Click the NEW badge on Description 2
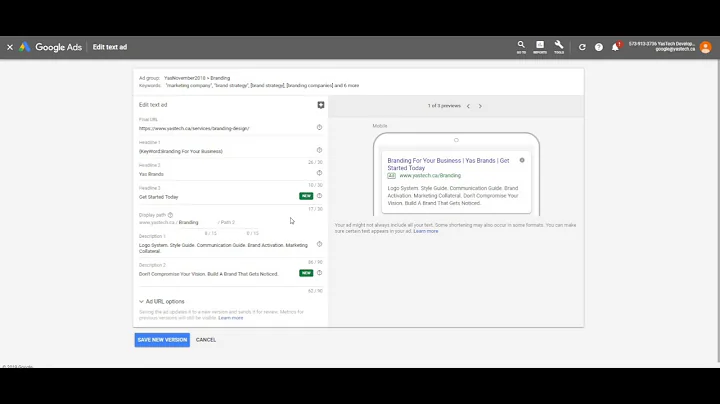This screenshot has height=404, width=720. click(x=306, y=273)
